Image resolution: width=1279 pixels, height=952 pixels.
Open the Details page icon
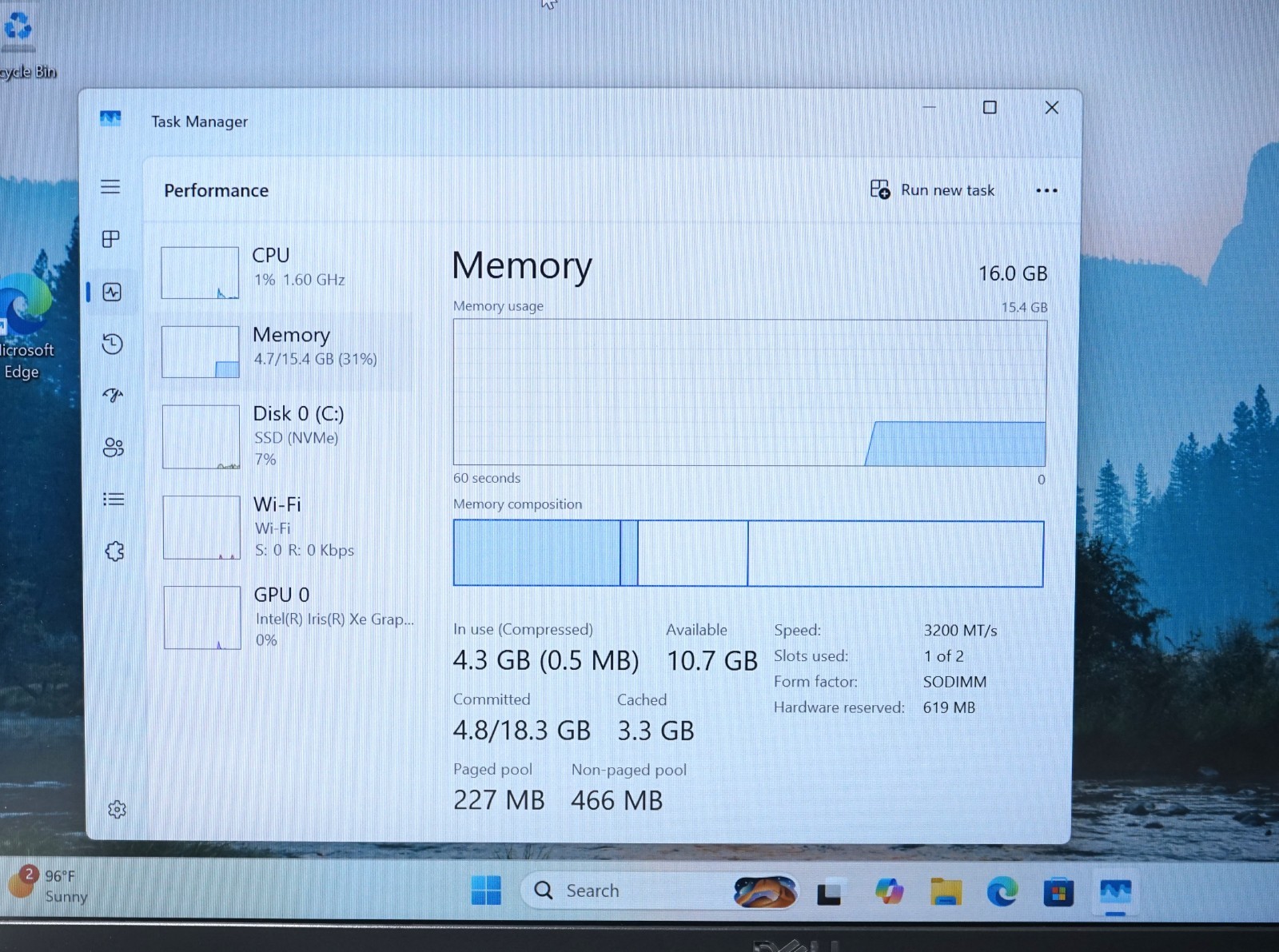click(114, 499)
